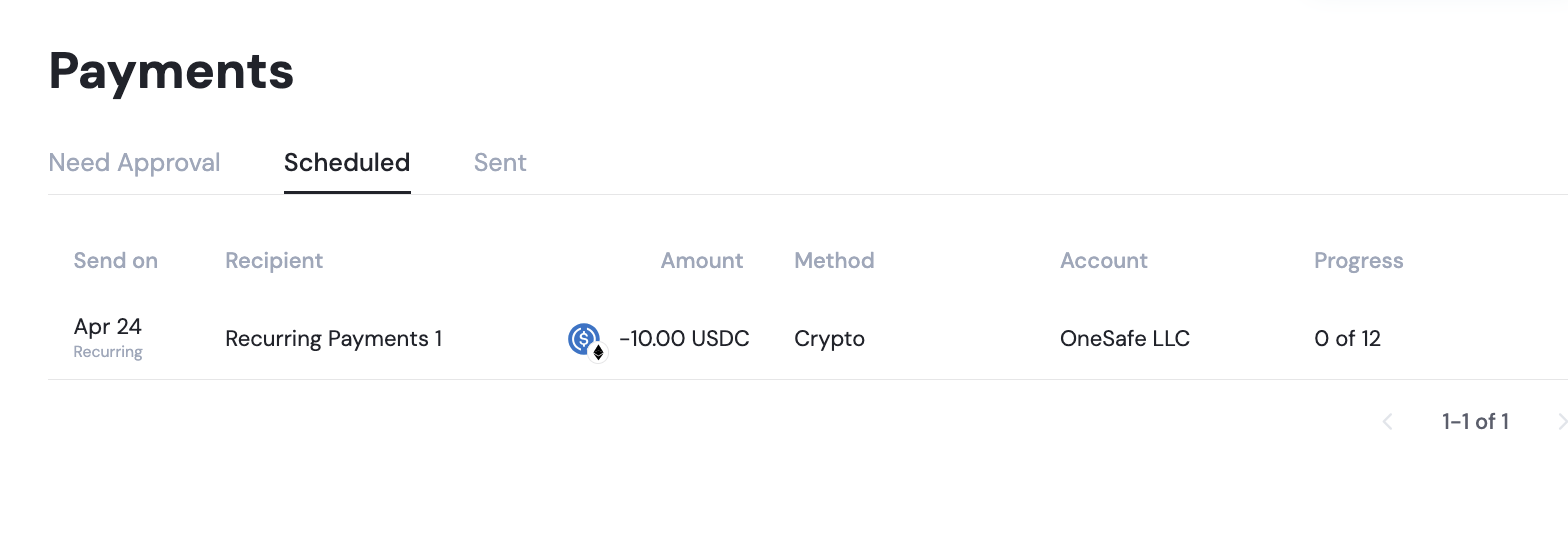Click the Crypto method cell

click(829, 339)
